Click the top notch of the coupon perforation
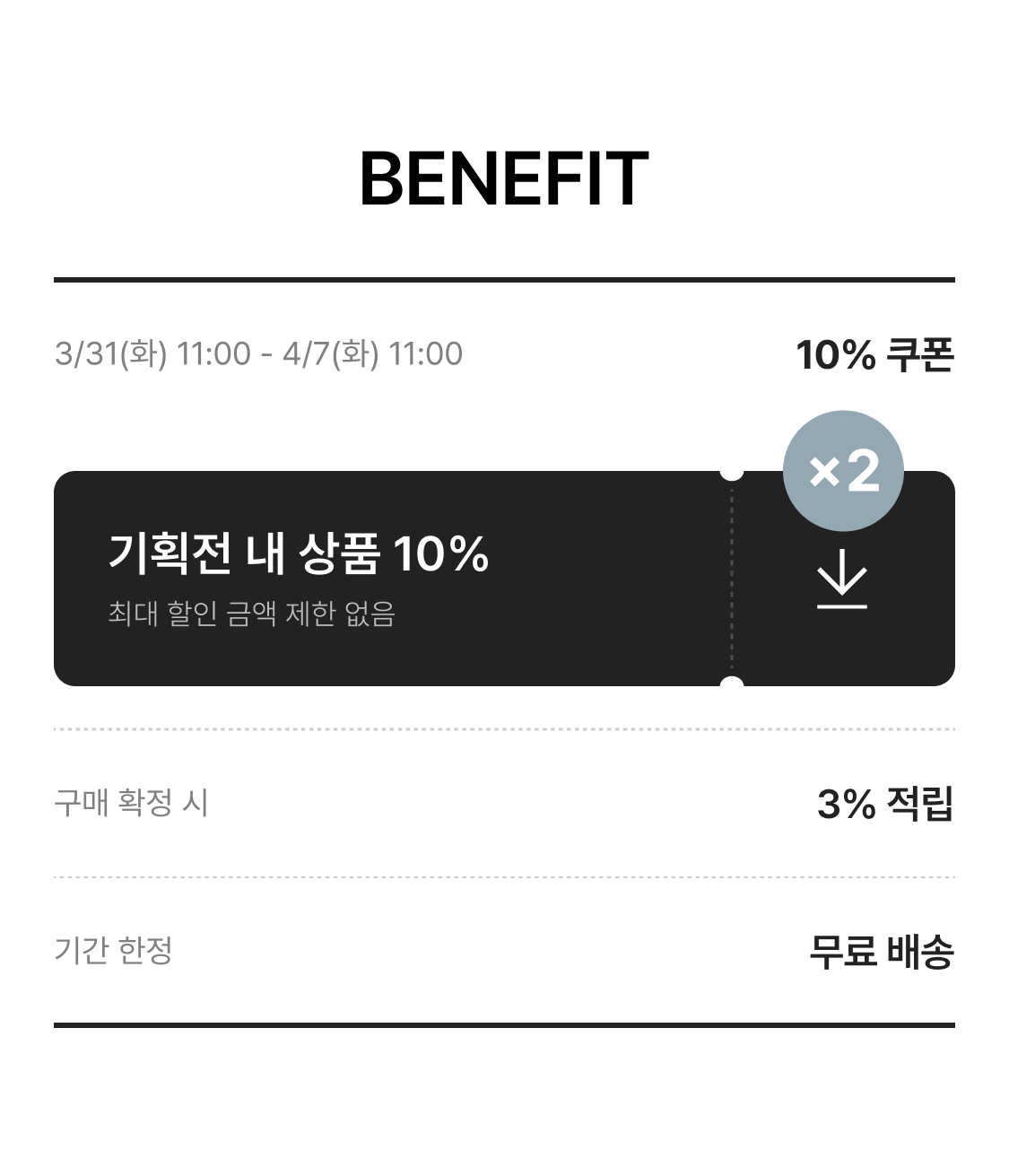This screenshot has width=1009, height=1176. click(x=732, y=472)
